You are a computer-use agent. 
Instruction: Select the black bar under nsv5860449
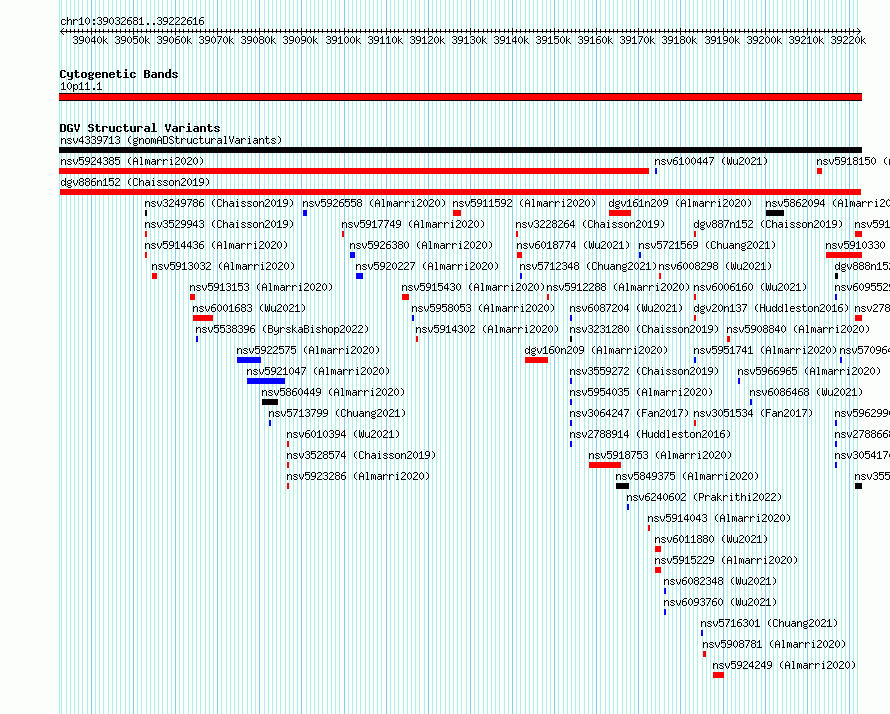click(x=270, y=402)
